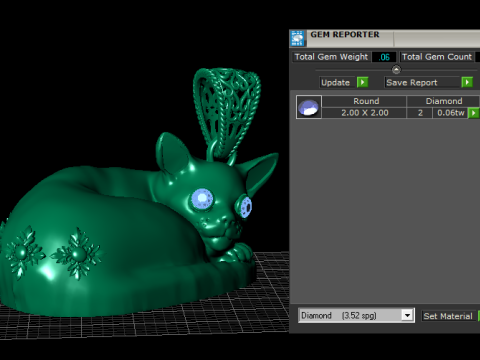Click the green arrow on the 0.06tw row
Image resolution: width=480 pixels, height=360 pixels.
pos(473,113)
